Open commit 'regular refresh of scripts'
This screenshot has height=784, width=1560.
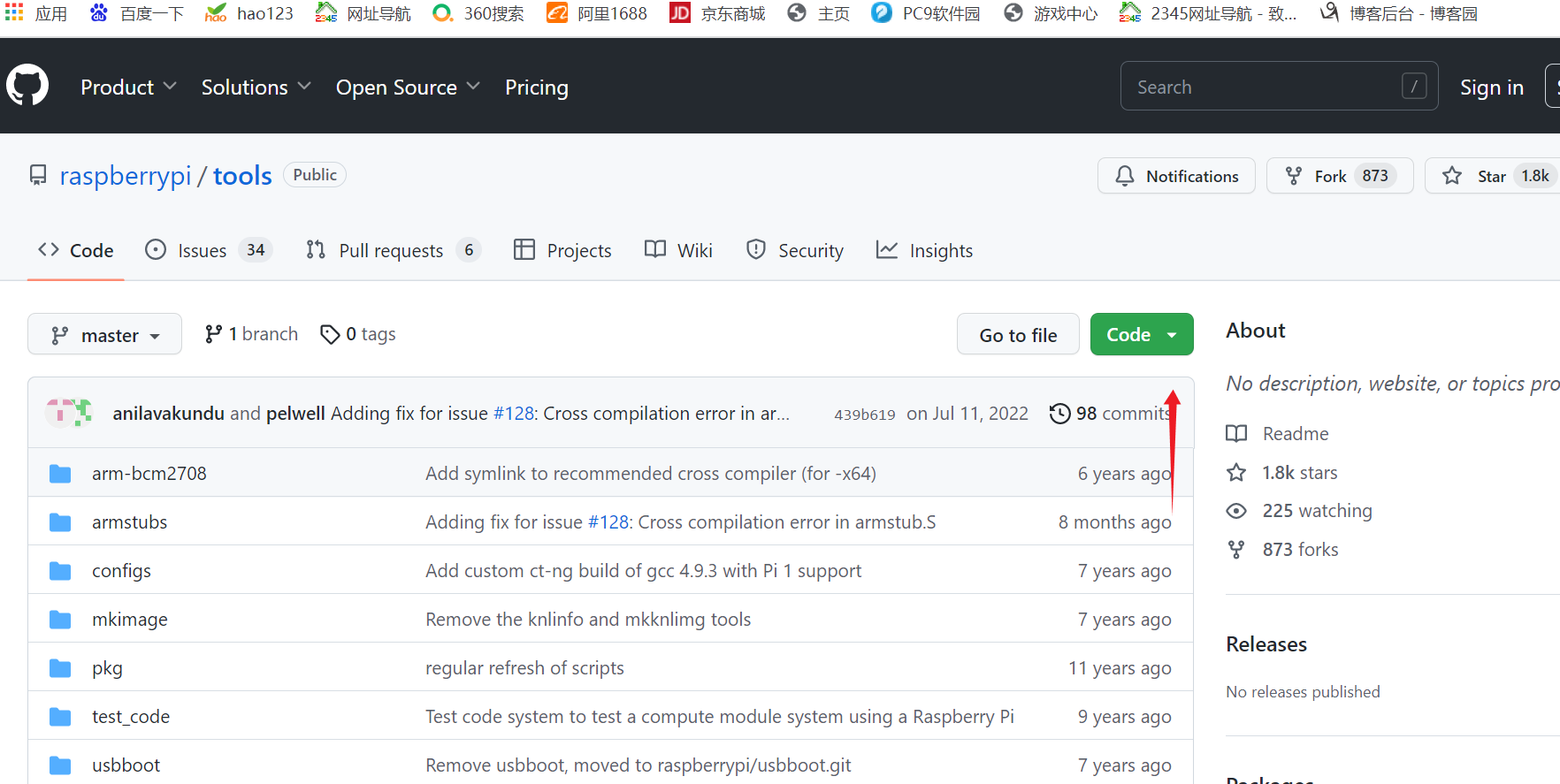pos(524,667)
